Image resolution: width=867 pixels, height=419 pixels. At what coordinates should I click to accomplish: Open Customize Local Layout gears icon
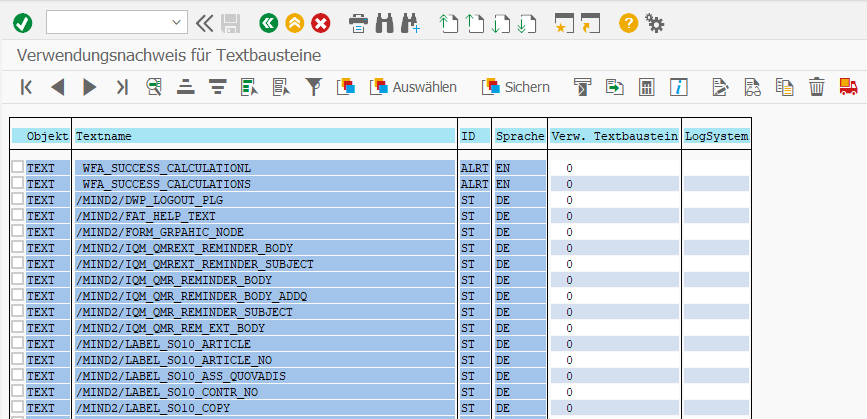click(x=655, y=23)
